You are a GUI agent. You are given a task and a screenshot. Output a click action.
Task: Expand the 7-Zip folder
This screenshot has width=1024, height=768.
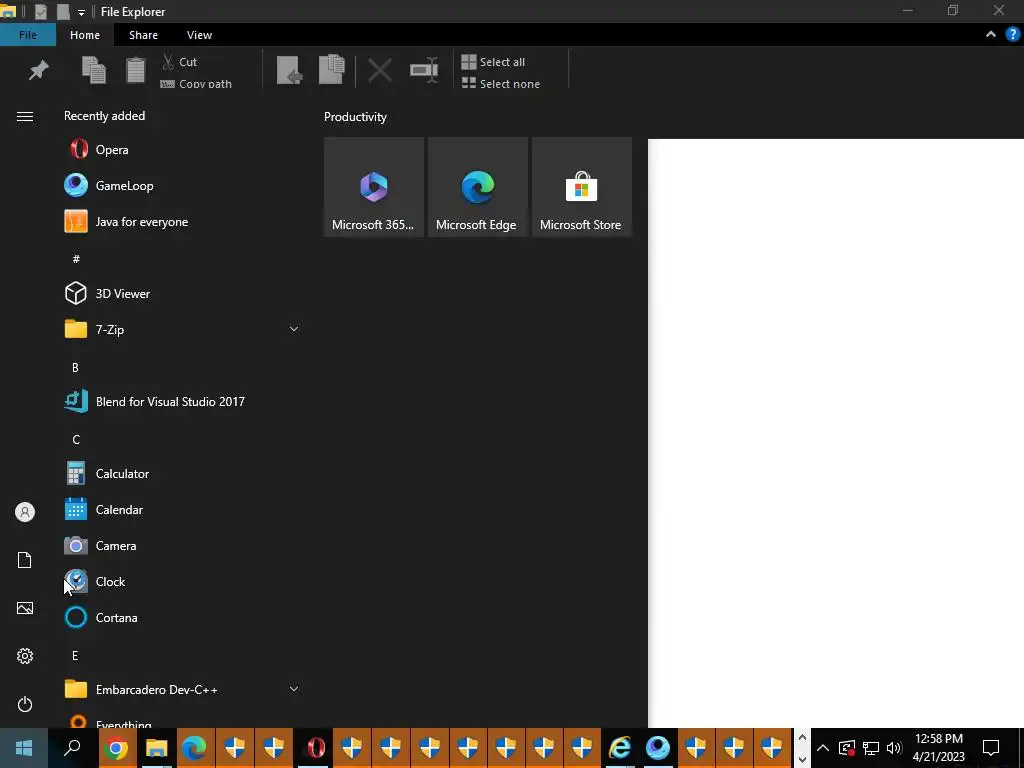tap(294, 329)
